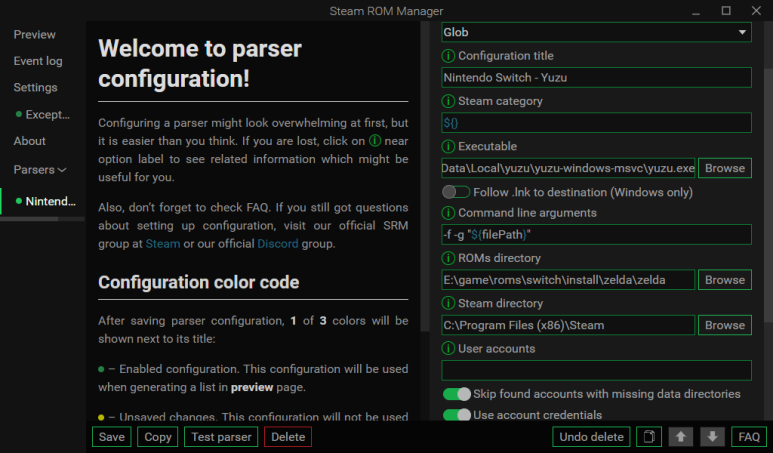This screenshot has width=773, height=453.
Task: Click the clipboard icon in bottom toolbar
Action: tap(649, 437)
